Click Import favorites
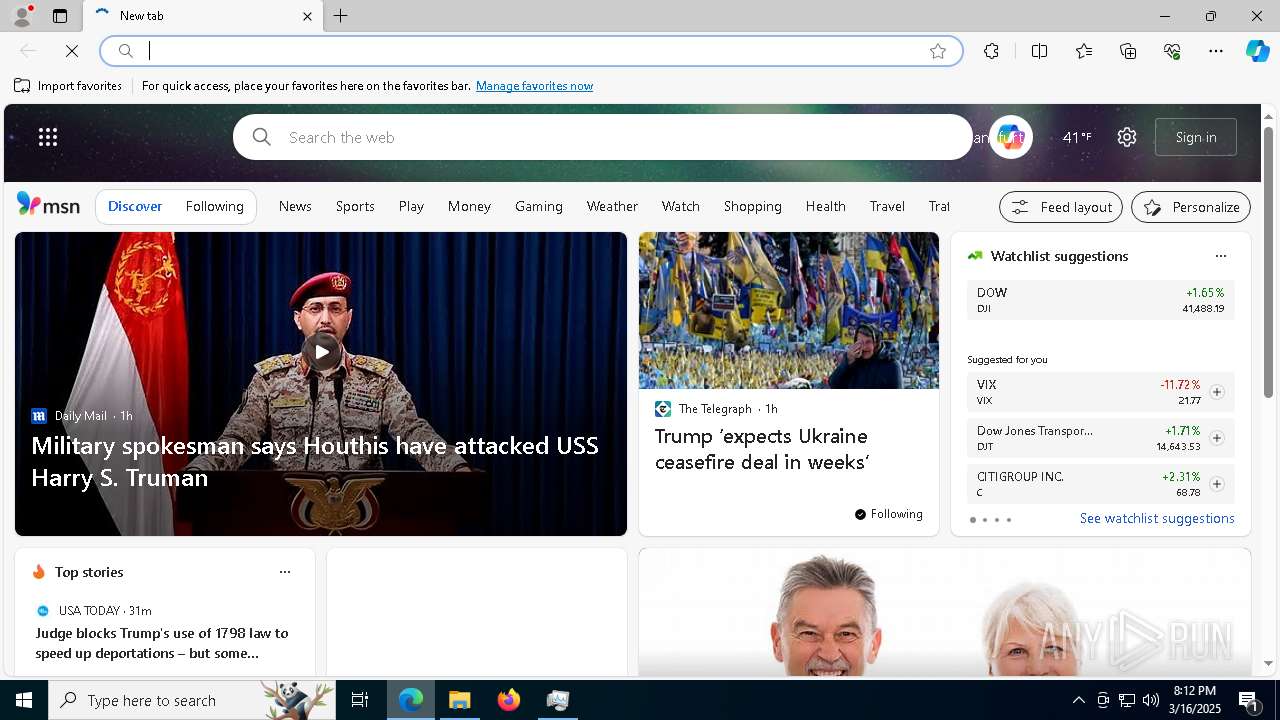Viewport: 1280px width, 720px height. click(x=68, y=86)
